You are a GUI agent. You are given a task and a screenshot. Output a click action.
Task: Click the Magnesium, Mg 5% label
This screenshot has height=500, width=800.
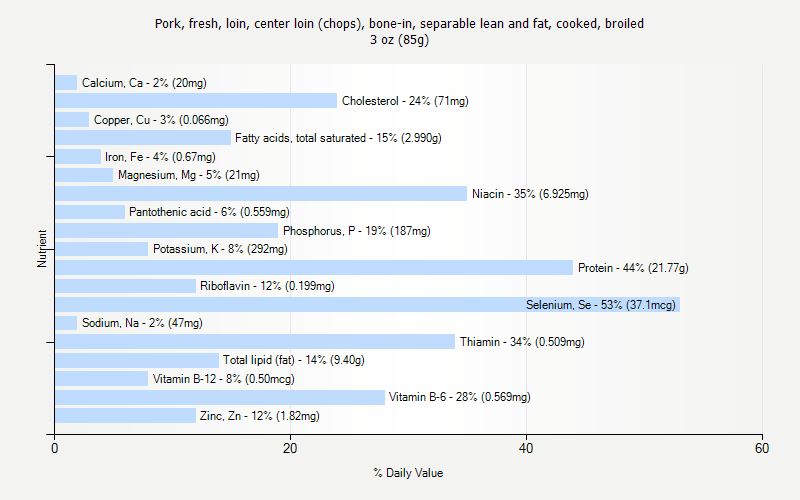coord(189,175)
